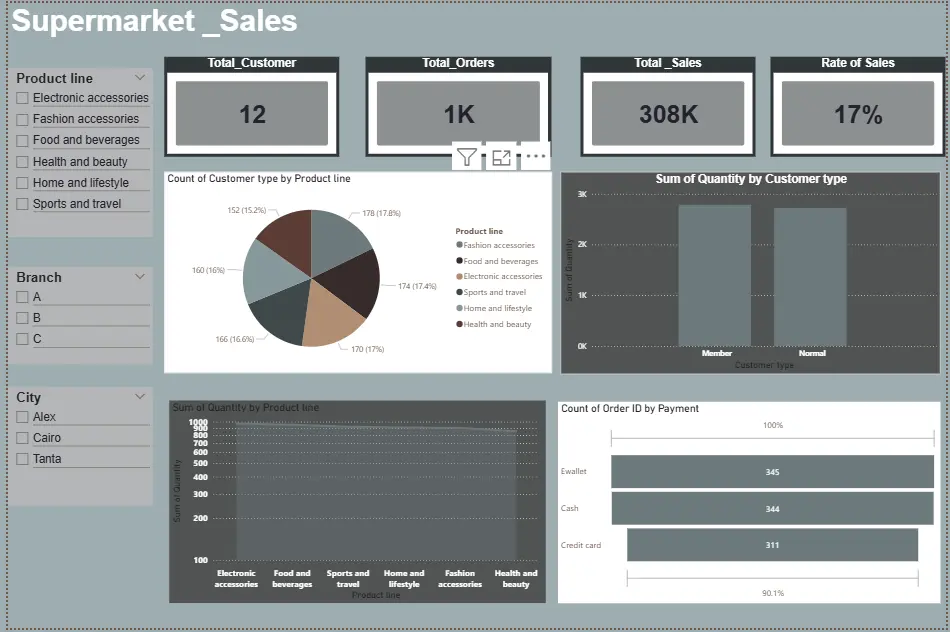The width and height of the screenshot is (950, 632).
Task: Collapse the Branch slicer using its chevron
Action: (140, 277)
